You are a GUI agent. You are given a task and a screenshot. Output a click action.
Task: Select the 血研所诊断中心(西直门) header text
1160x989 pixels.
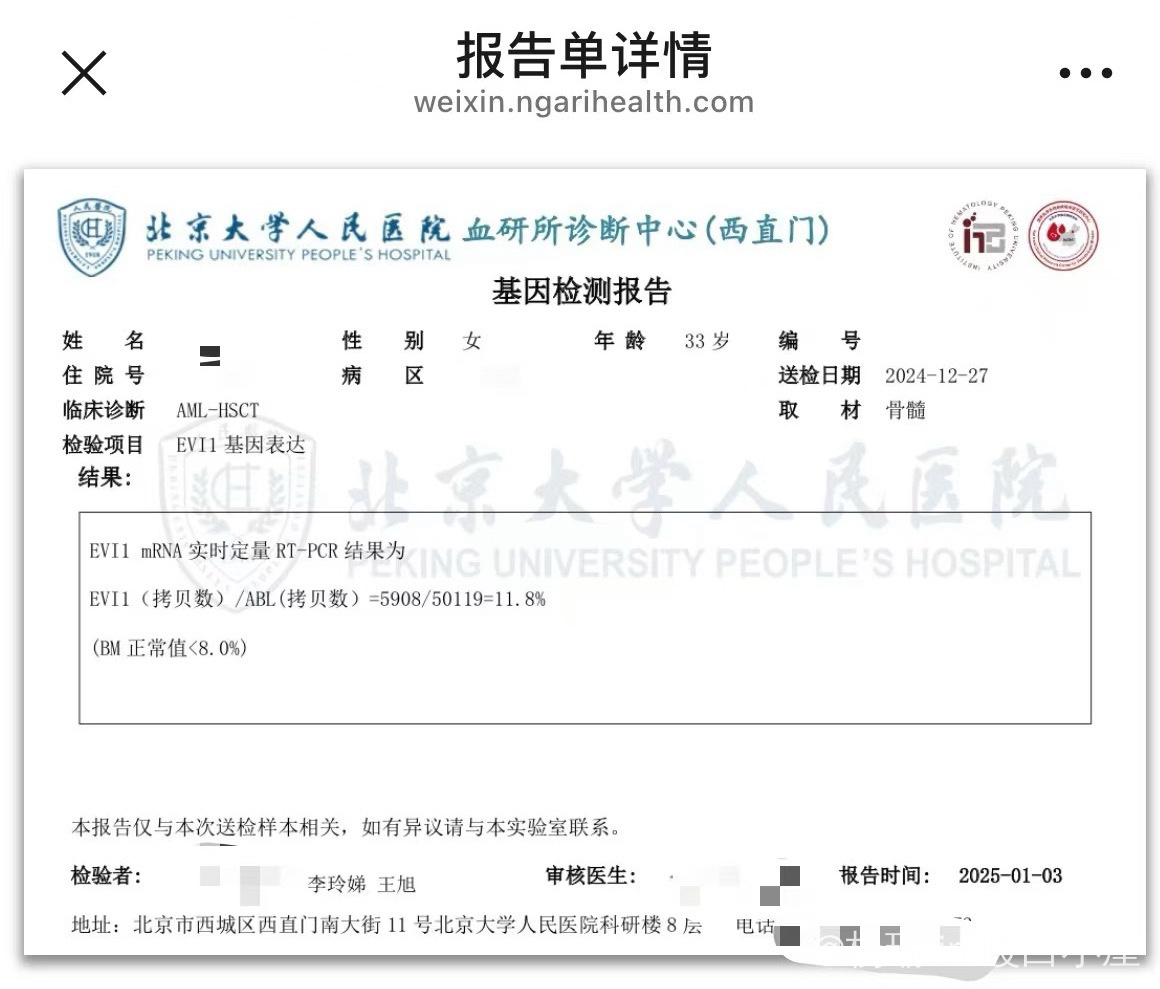(647, 230)
